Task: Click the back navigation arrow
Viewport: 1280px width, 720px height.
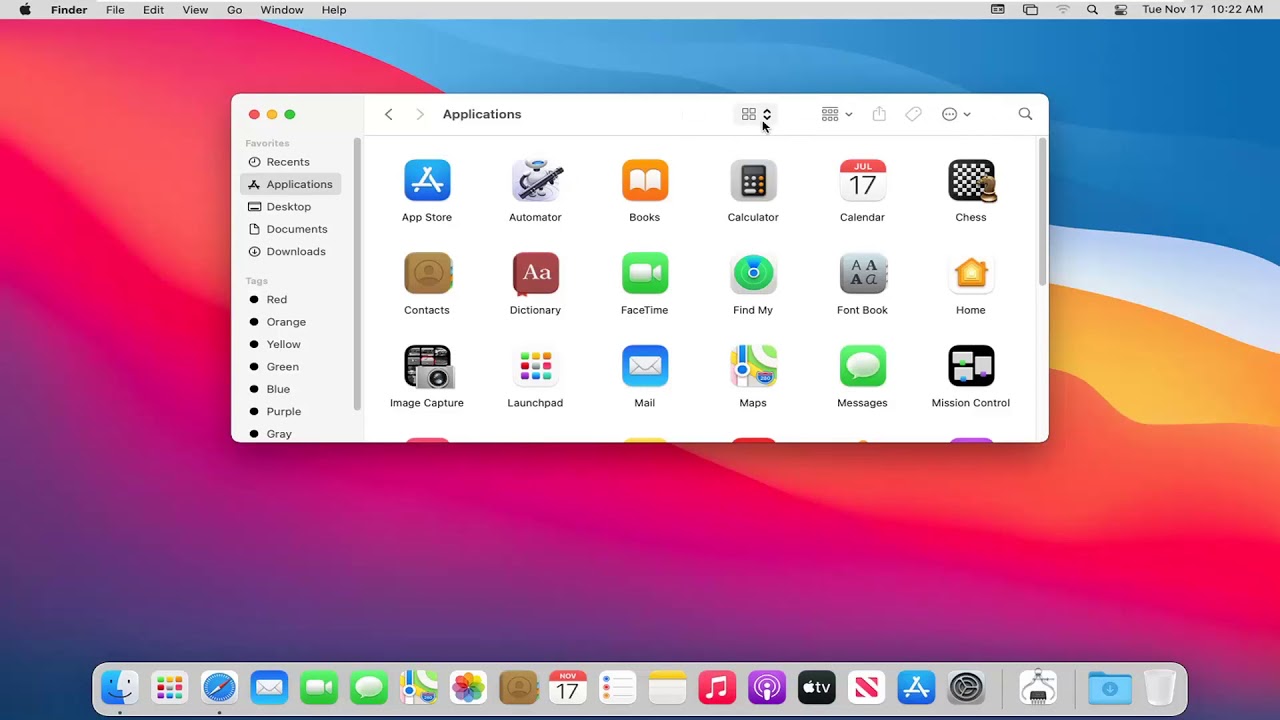Action: (388, 114)
